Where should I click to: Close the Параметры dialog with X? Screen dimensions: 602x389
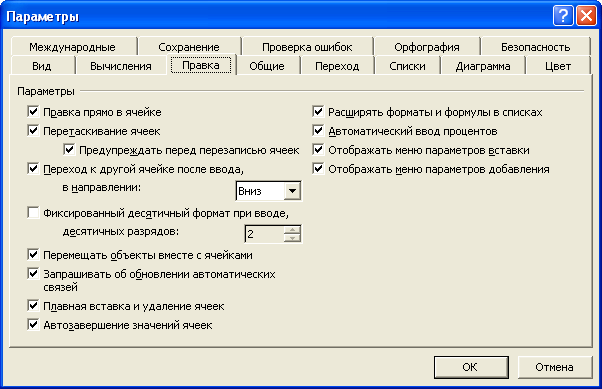[x=586, y=16]
